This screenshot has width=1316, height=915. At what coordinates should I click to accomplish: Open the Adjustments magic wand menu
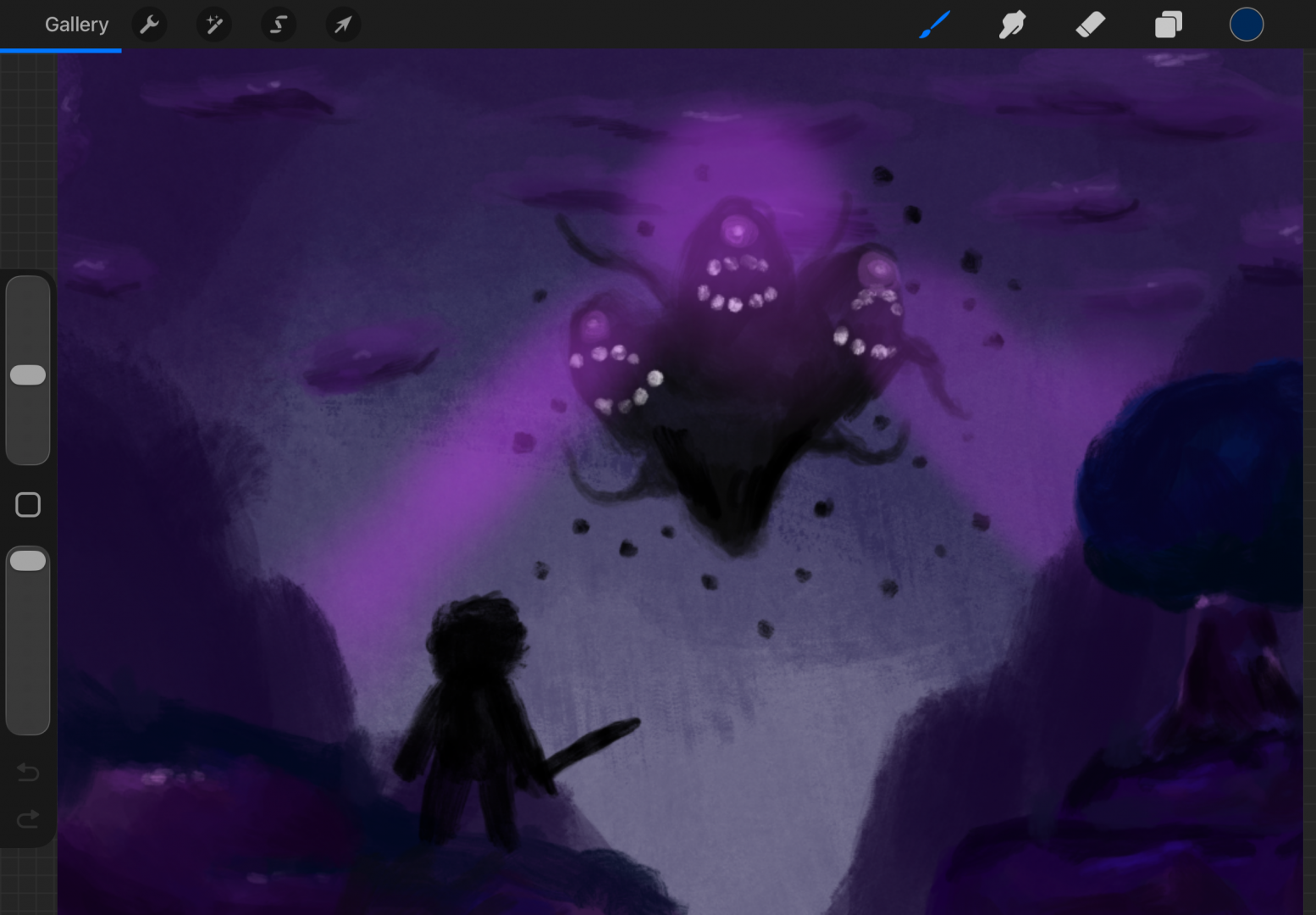coord(214,25)
